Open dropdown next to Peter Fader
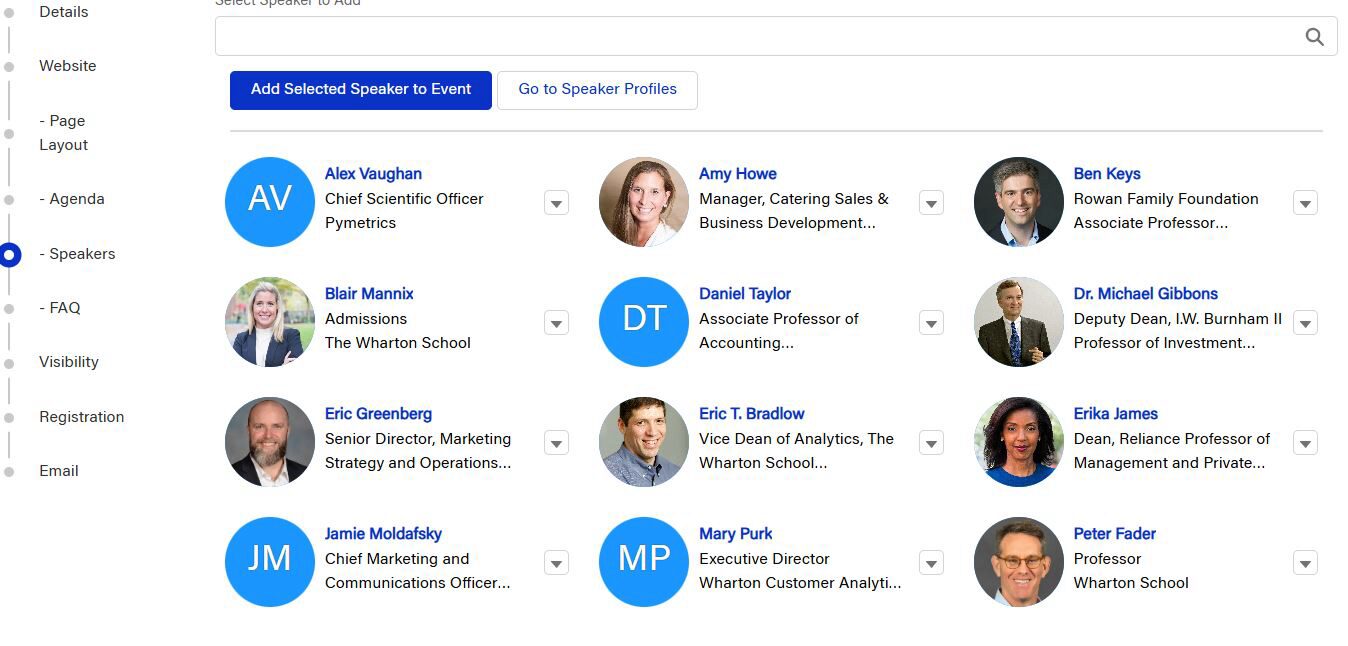1348x646 pixels. pos(1305,563)
